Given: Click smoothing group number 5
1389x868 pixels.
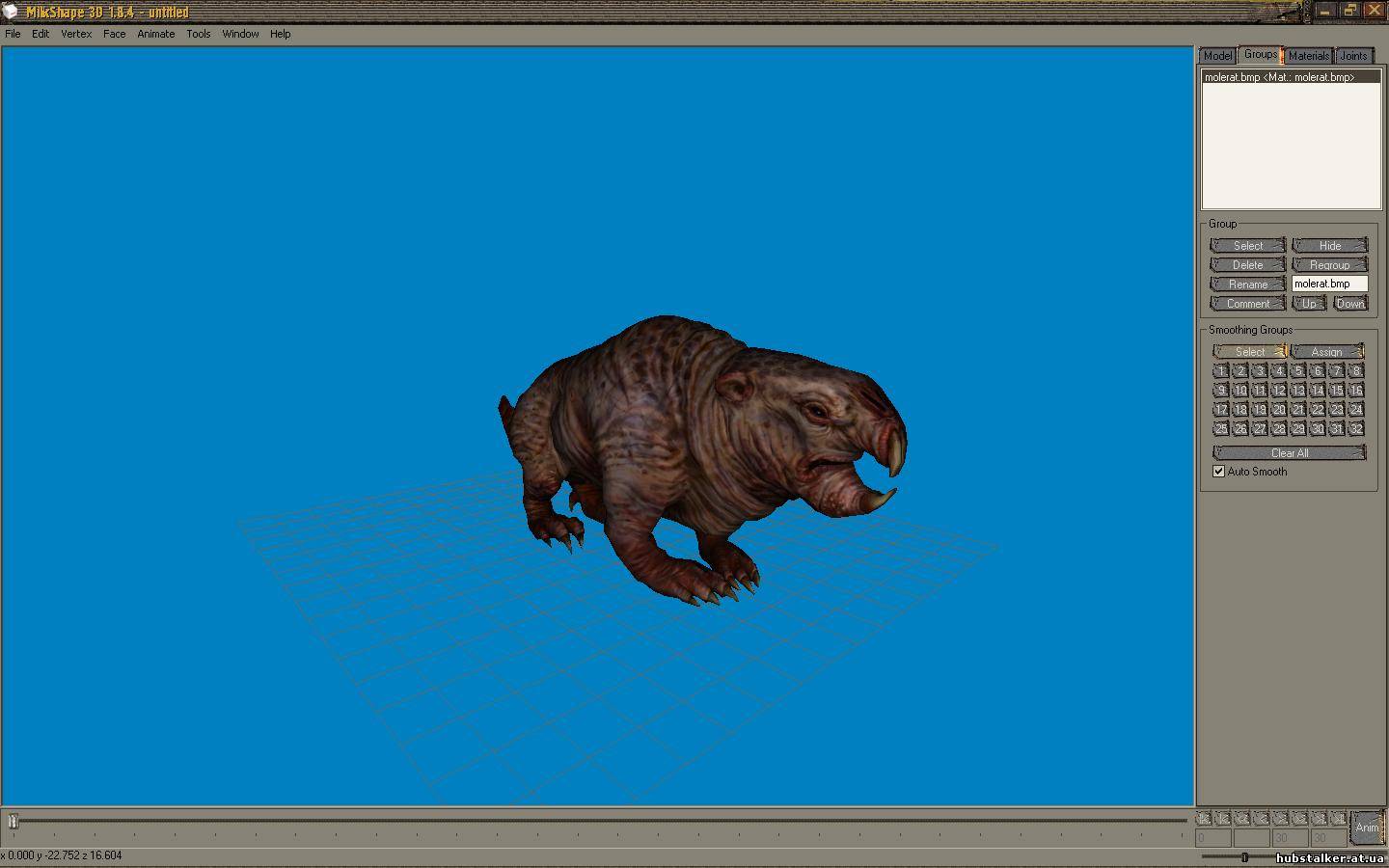Looking at the screenshot, I should pos(1298,370).
